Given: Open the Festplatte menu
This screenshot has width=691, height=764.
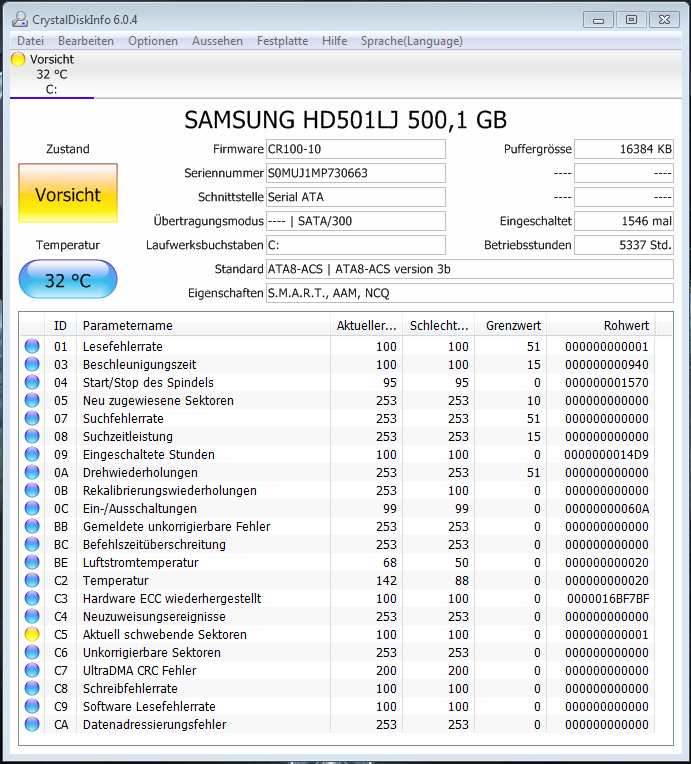Looking at the screenshot, I should pos(283,41).
